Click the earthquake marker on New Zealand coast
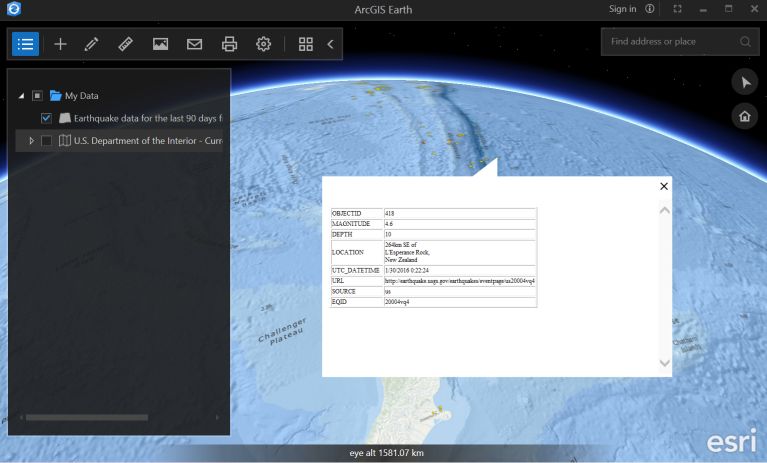The image size is (767, 463). pyautogui.click(x=440, y=410)
